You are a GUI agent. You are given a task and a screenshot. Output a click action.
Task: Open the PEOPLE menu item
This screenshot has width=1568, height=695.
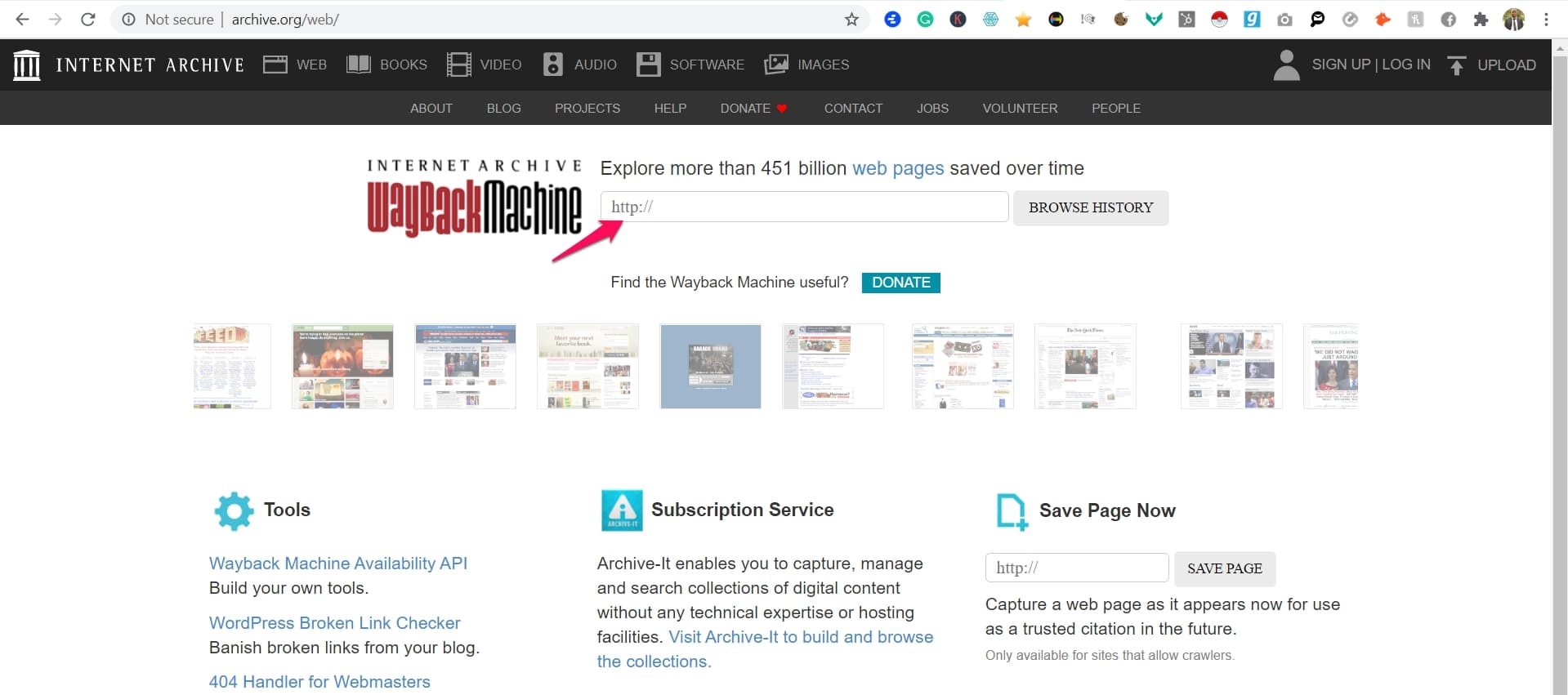point(1116,109)
